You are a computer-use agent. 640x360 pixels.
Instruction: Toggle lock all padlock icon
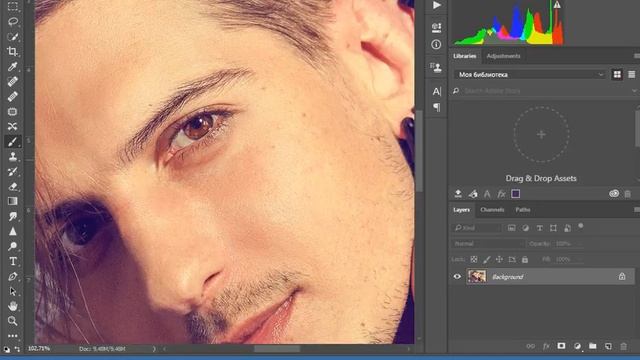525,259
